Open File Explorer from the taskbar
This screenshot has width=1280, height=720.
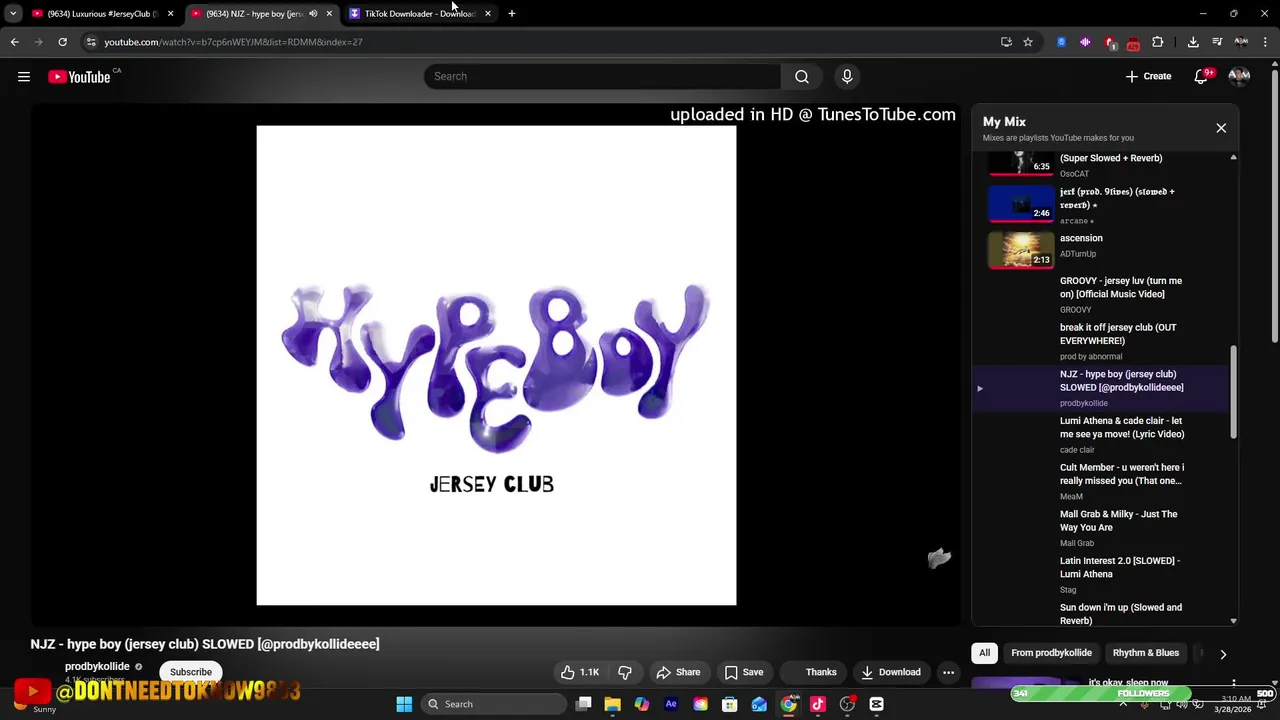(612, 704)
